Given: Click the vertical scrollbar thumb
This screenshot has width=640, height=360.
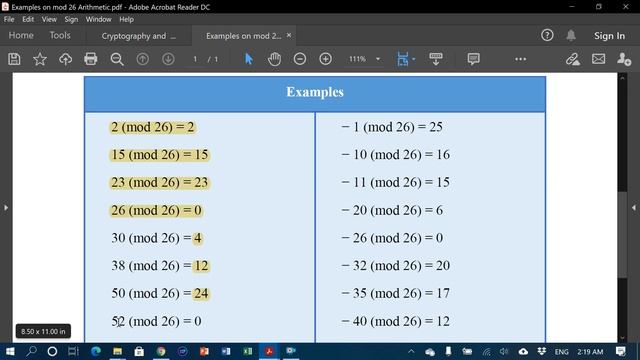Looking at the screenshot, I should [622, 235].
